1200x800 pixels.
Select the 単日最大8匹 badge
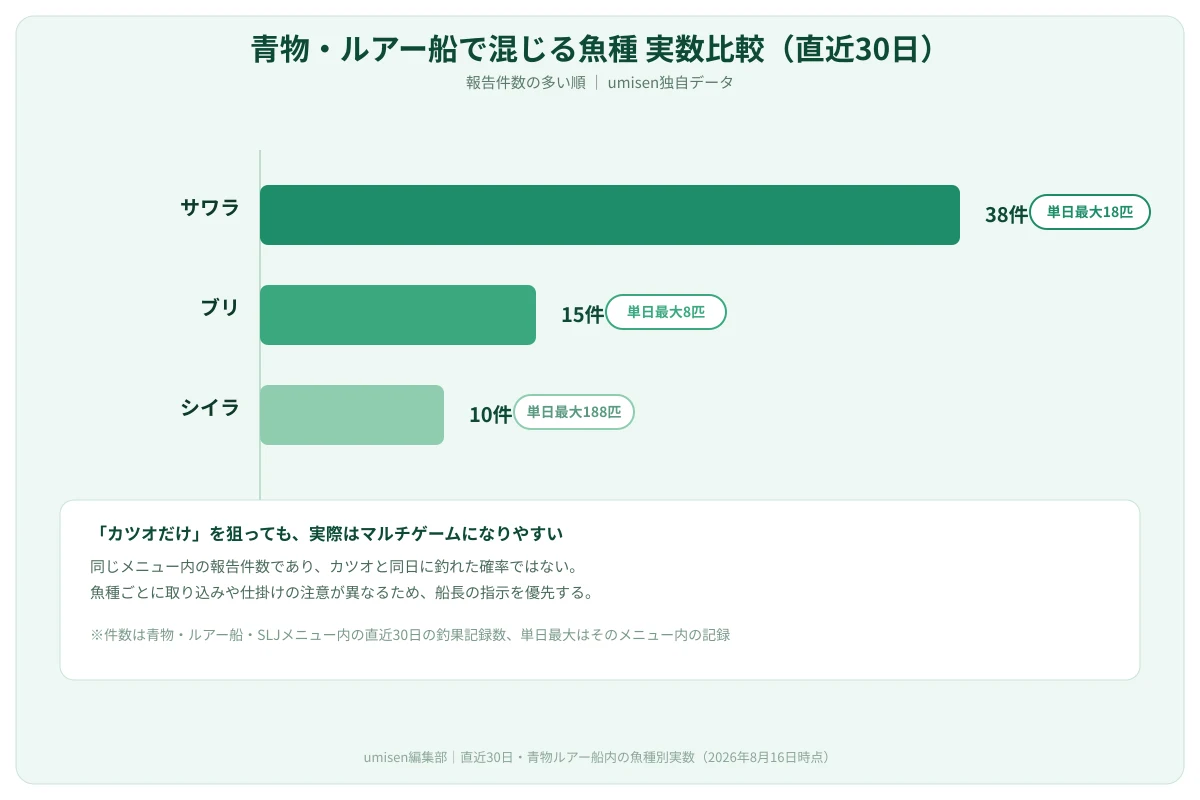tap(666, 312)
